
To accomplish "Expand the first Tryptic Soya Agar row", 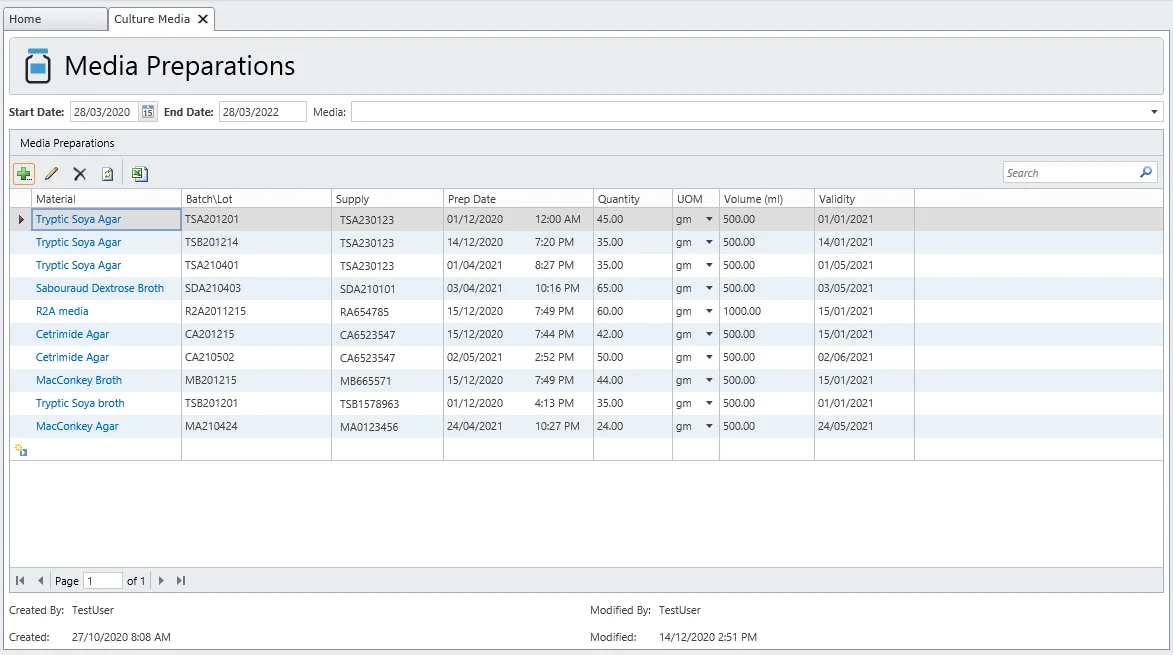I will [x=21, y=219].
